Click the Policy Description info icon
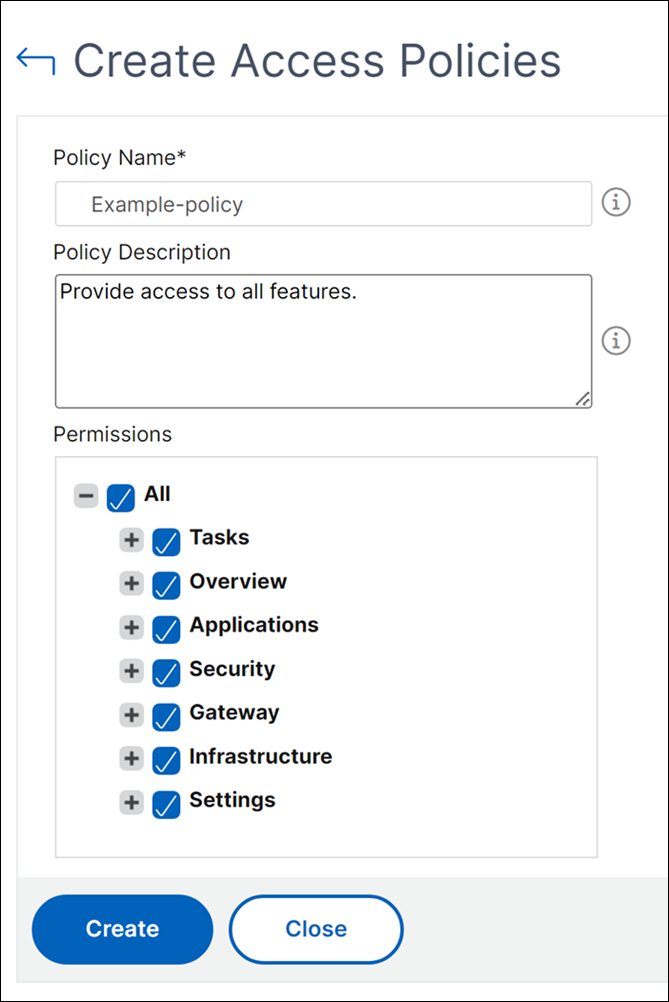This screenshot has width=669, height=1002. pos(616,341)
